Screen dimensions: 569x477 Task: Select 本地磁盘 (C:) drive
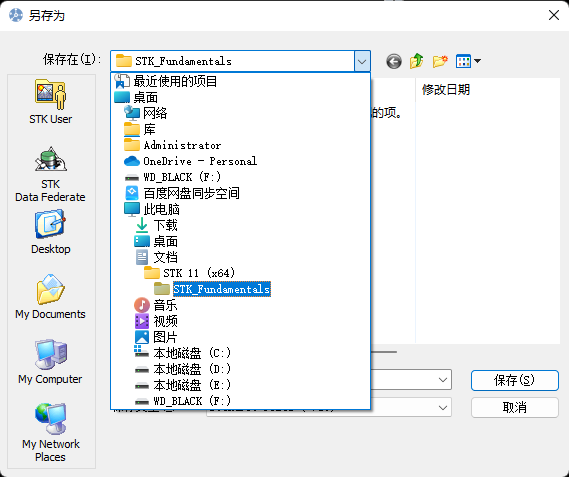[x=183, y=353]
